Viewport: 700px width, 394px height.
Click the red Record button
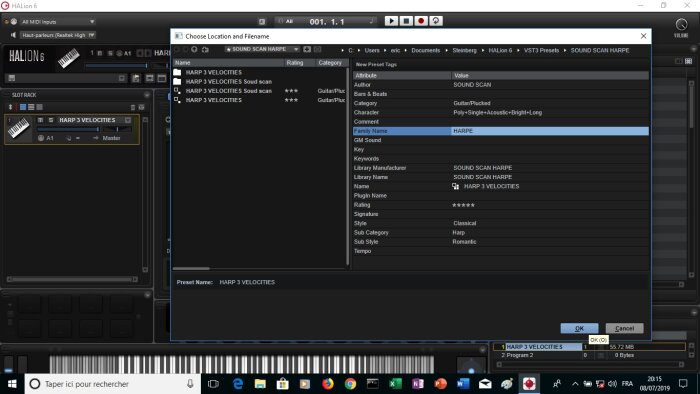point(421,21)
